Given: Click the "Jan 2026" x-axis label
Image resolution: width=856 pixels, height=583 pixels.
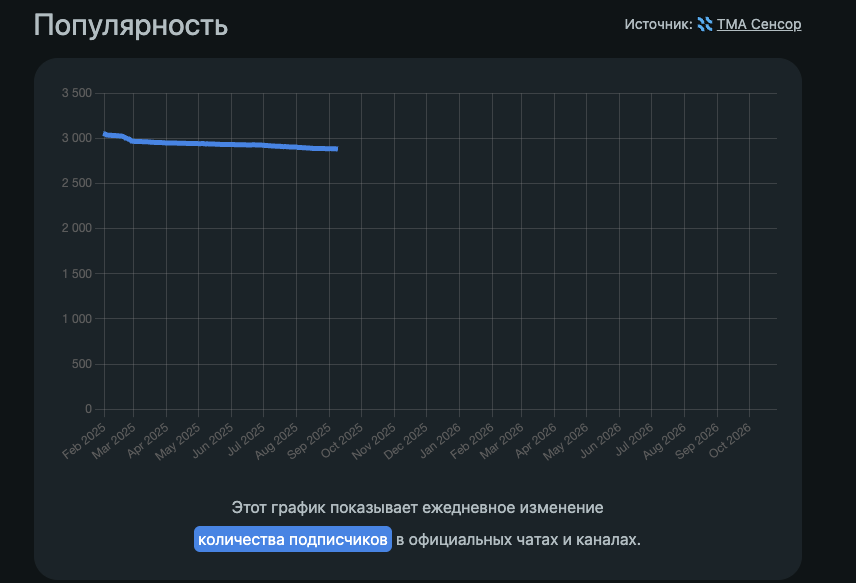Looking at the screenshot, I should click(440, 440).
